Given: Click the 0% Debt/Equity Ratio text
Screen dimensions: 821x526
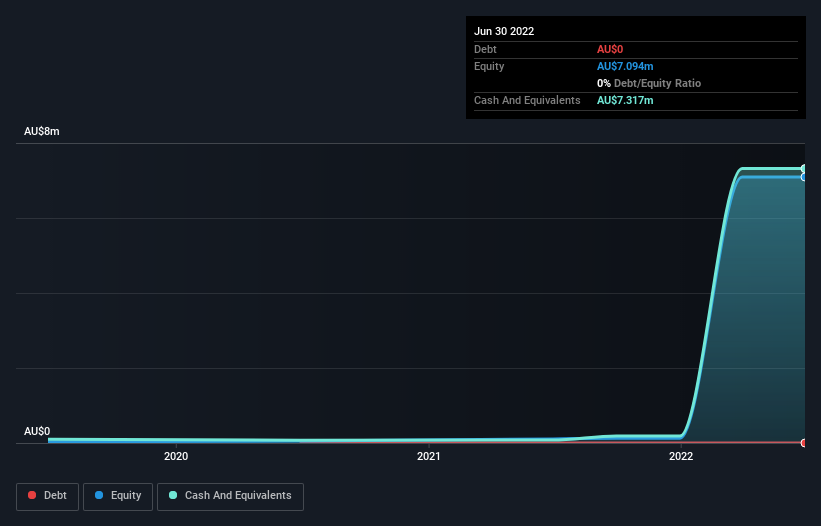Looking at the screenshot, I should pos(649,83).
